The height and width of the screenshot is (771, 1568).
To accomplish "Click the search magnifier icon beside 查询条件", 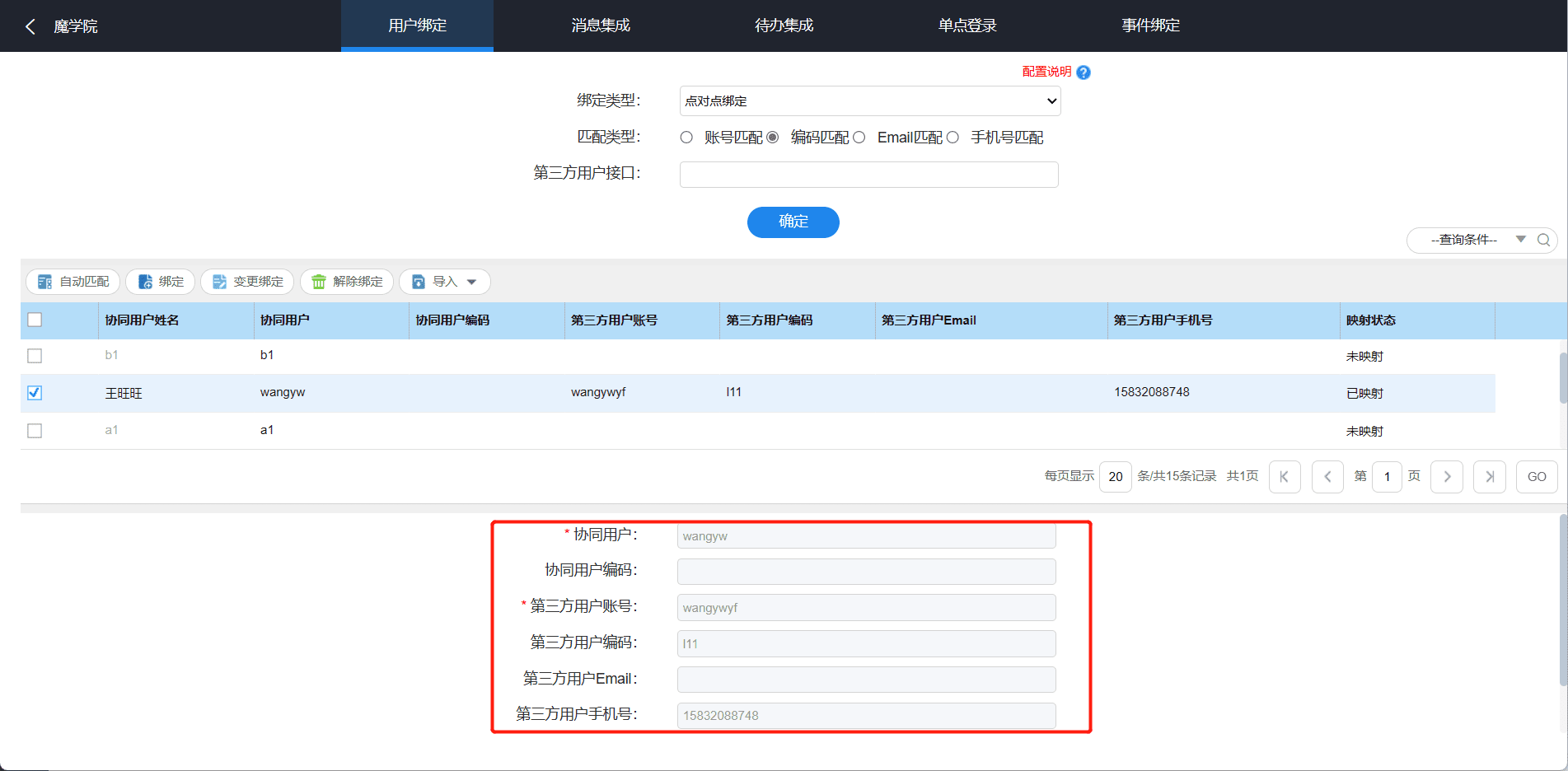I will 1544,240.
